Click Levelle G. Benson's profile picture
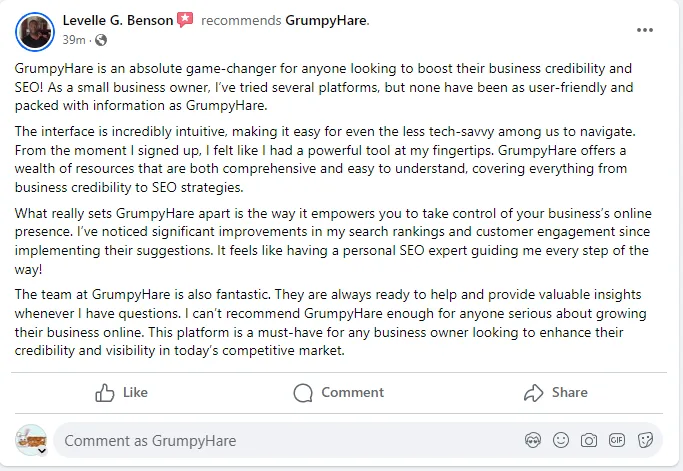The image size is (683, 471). (x=34, y=31)
